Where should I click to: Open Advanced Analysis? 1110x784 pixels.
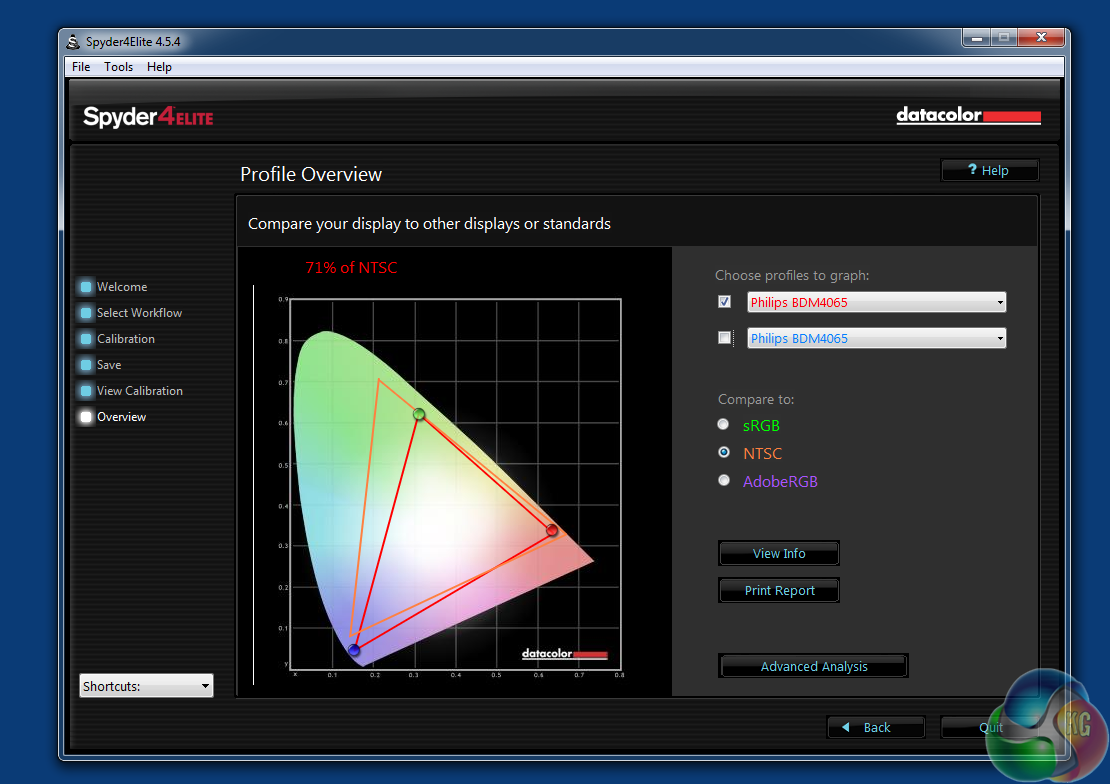point(813,667)
